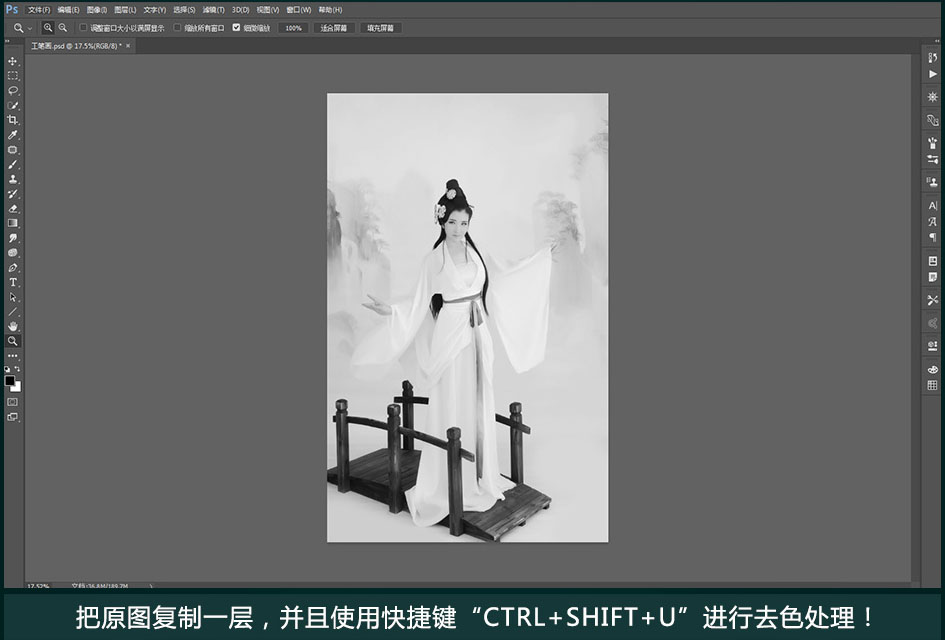Open the 编辑(E) menu

(68, 10)
